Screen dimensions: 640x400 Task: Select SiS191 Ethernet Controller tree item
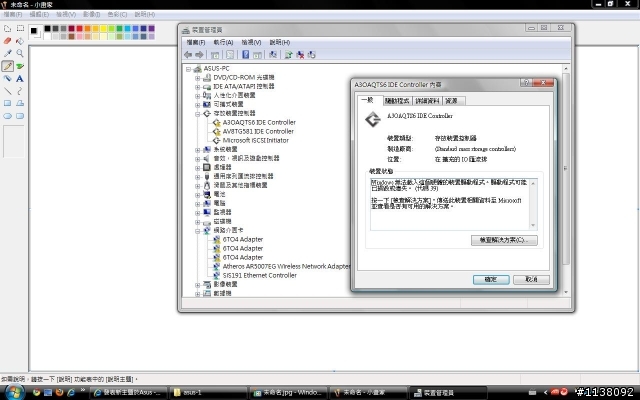tap(260, 276)
